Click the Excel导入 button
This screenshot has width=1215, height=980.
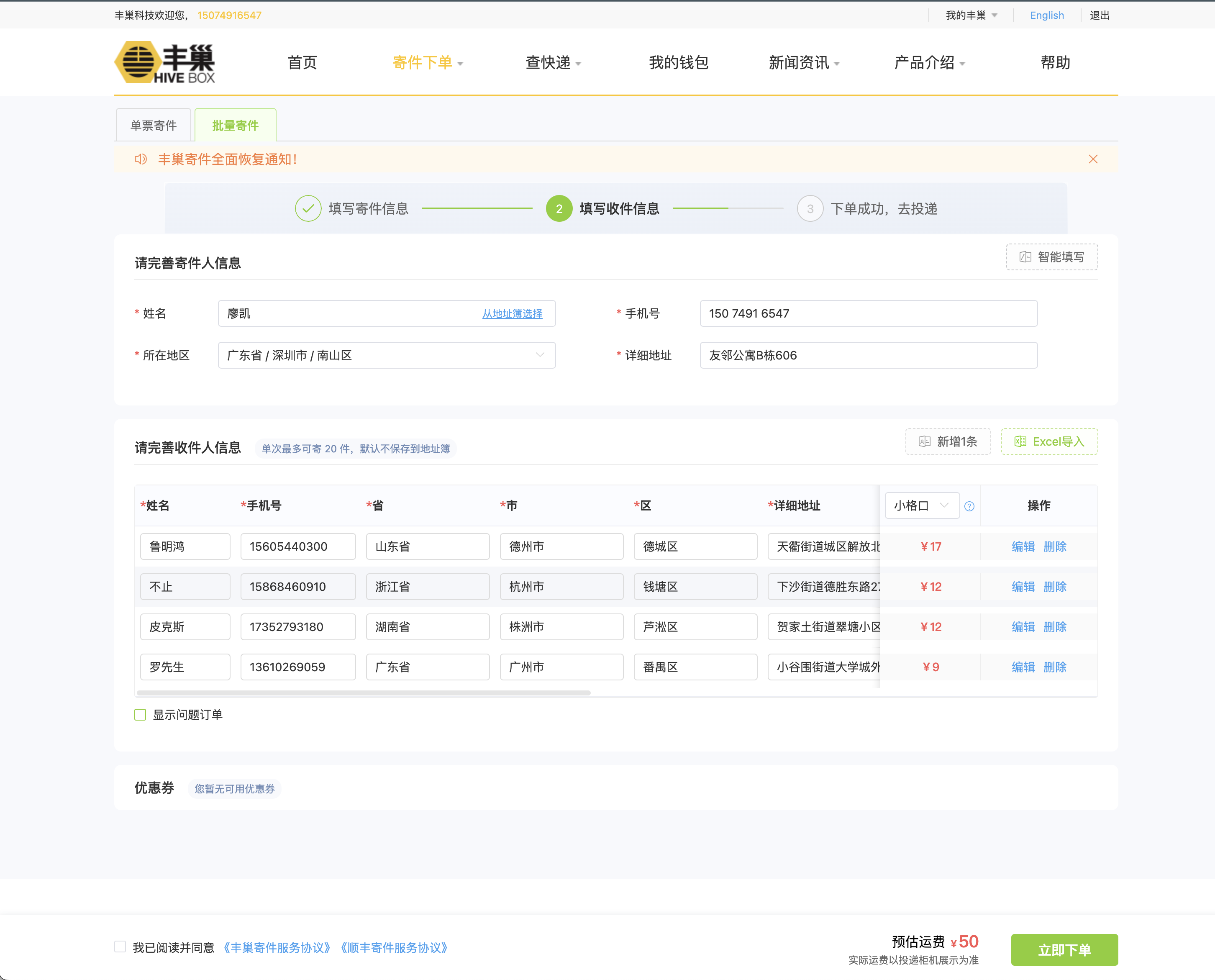click(x=1049, y=441)
